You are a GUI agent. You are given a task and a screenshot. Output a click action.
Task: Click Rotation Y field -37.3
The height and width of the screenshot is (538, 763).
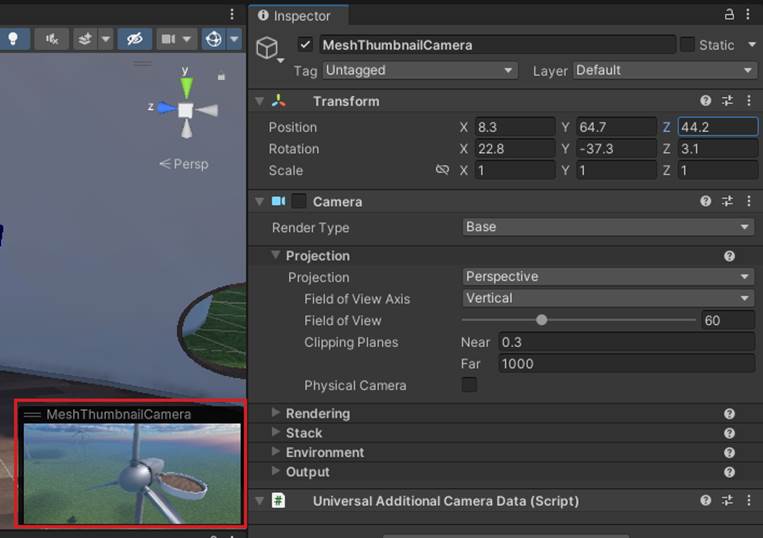pos(616,149)
